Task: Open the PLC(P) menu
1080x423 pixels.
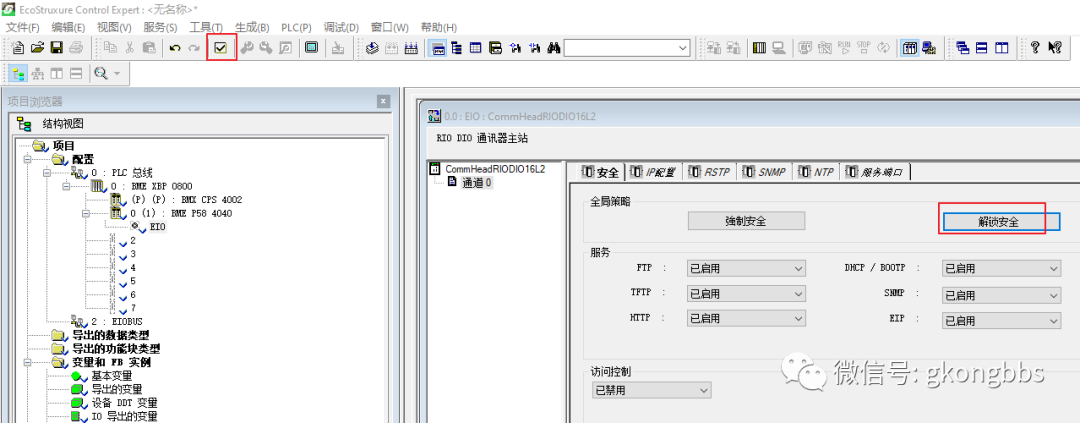Action: (x=296, y=28)
